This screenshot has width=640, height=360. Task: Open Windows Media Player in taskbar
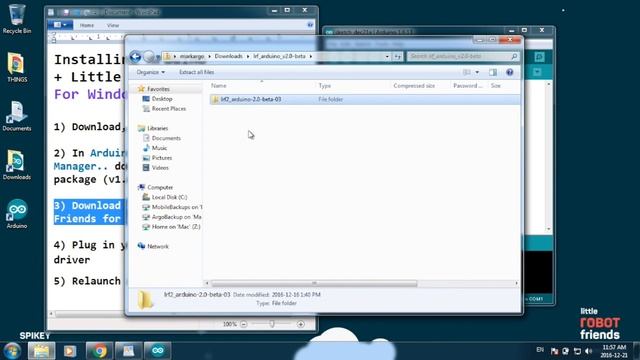(70, 351)
